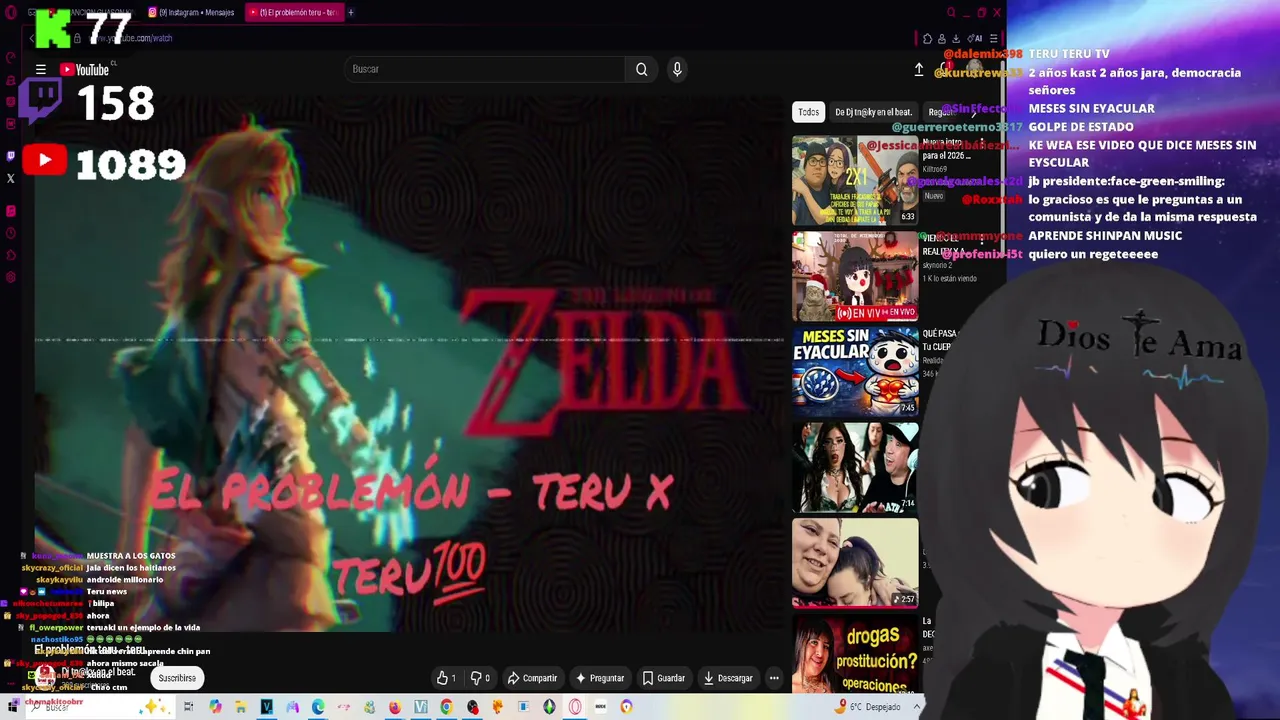Click the YouTube search magnifier button

tap(642, 69)
